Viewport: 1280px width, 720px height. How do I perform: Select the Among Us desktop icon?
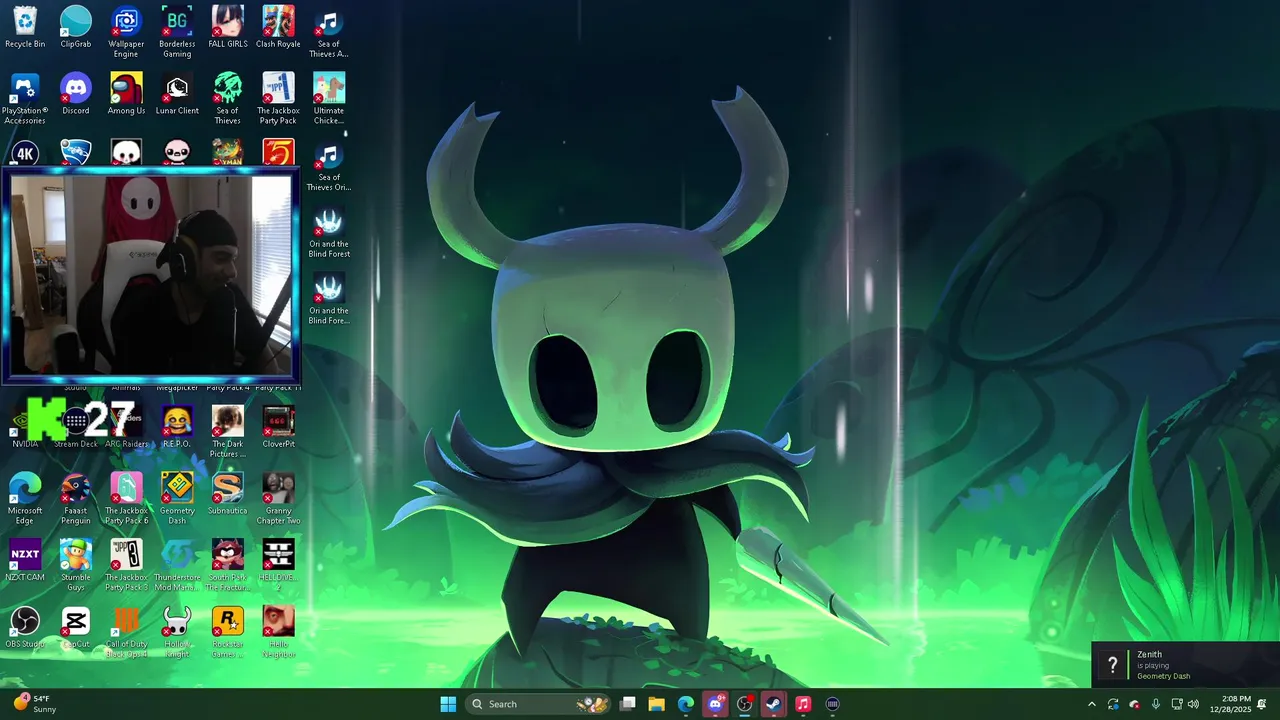tap(126, 94)
